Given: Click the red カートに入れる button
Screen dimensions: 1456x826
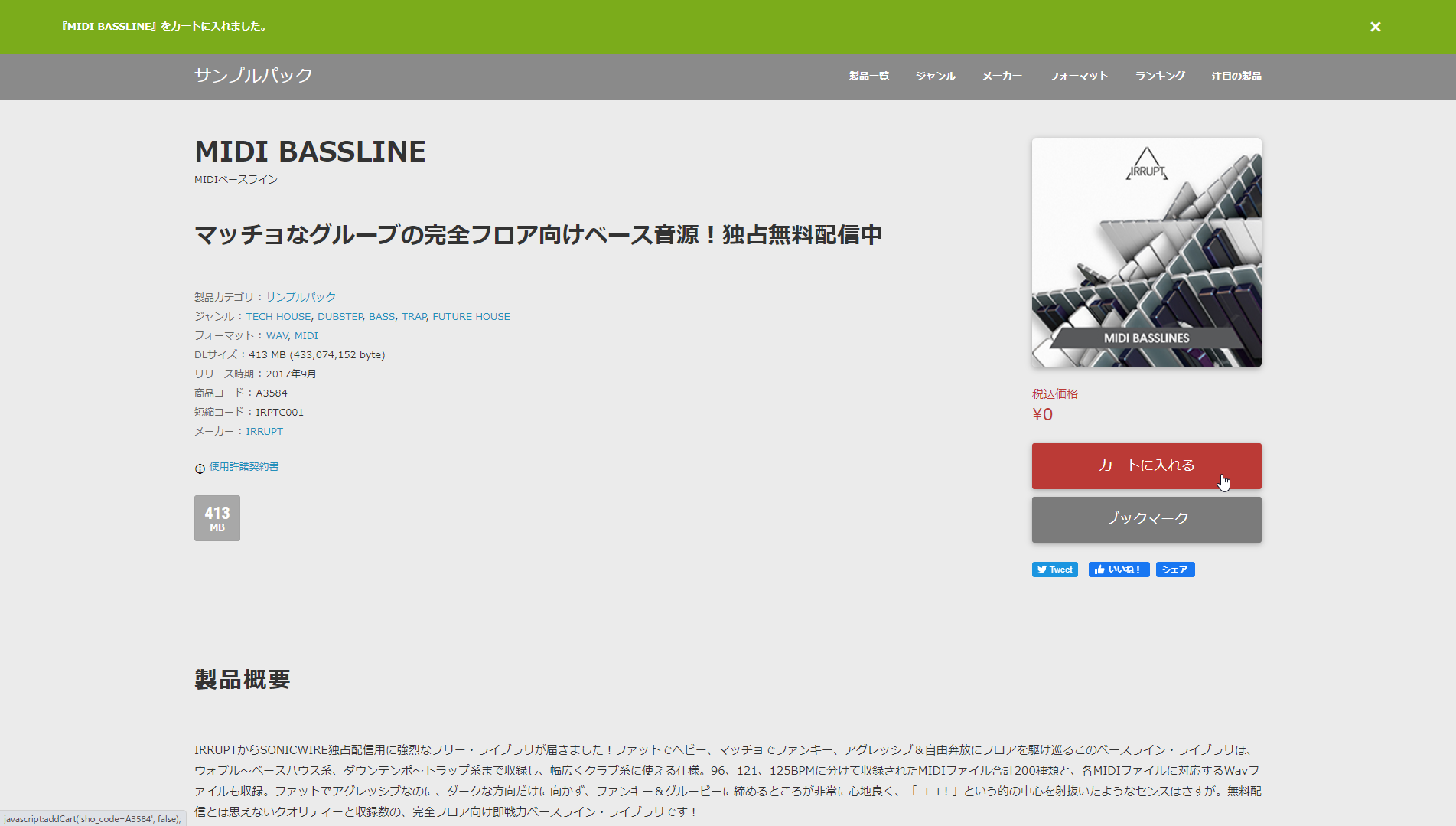Looking at the screenshot, I should (1146, 465).
